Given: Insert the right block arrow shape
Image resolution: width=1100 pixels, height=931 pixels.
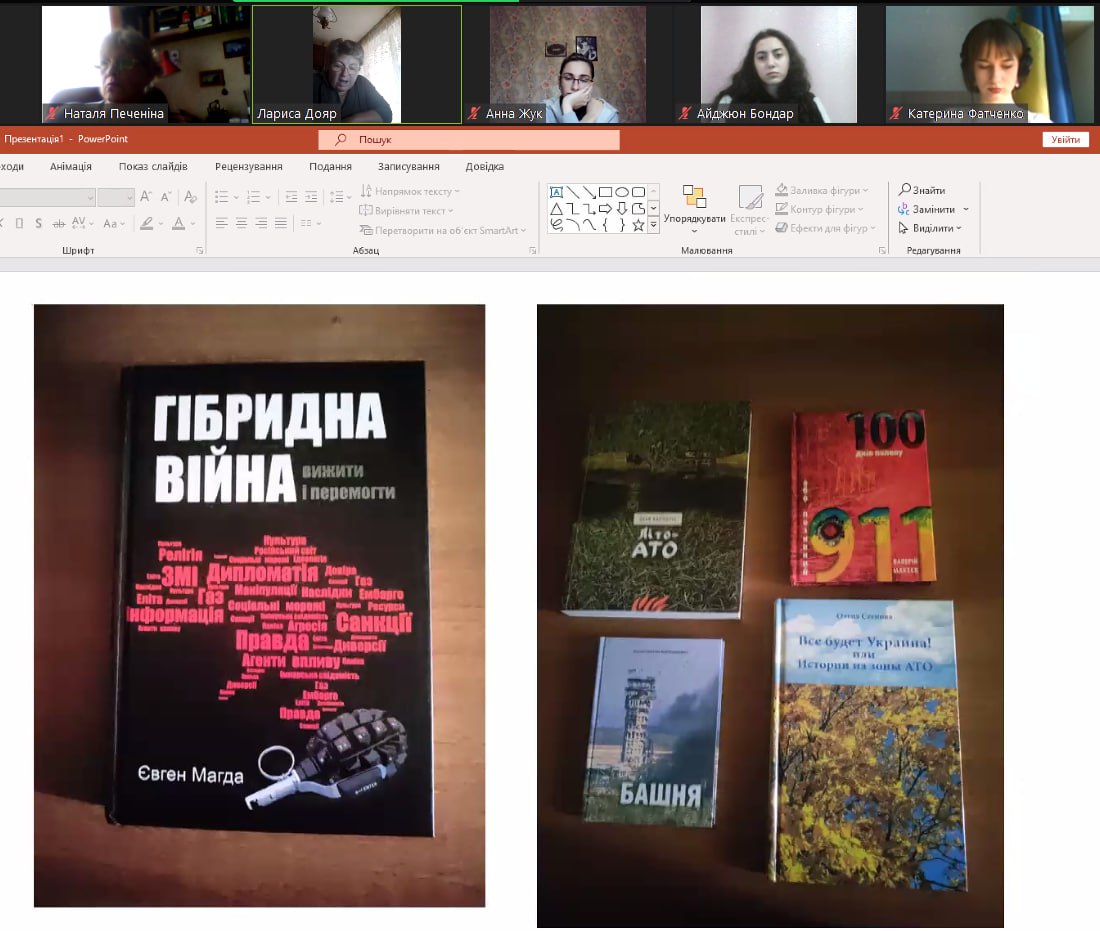Looking at the screenshot, I should pyautogui.click(x=605, y=208).
